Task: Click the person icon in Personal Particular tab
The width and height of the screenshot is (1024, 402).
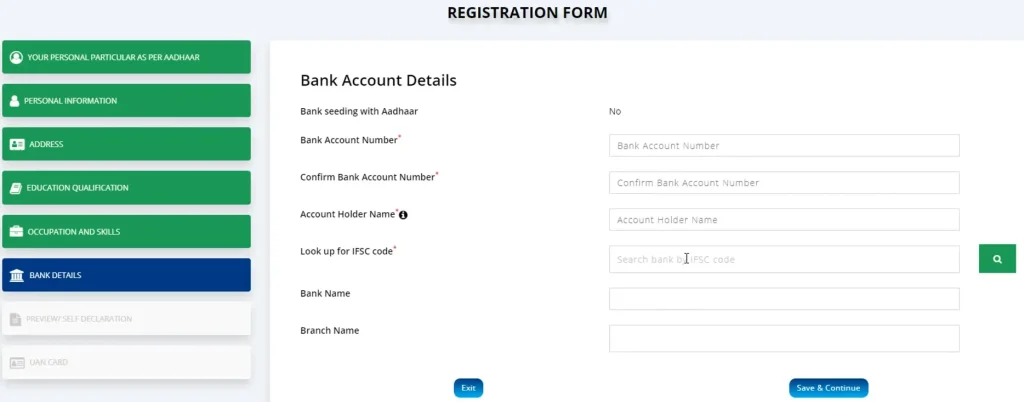Action: point(16,57)
